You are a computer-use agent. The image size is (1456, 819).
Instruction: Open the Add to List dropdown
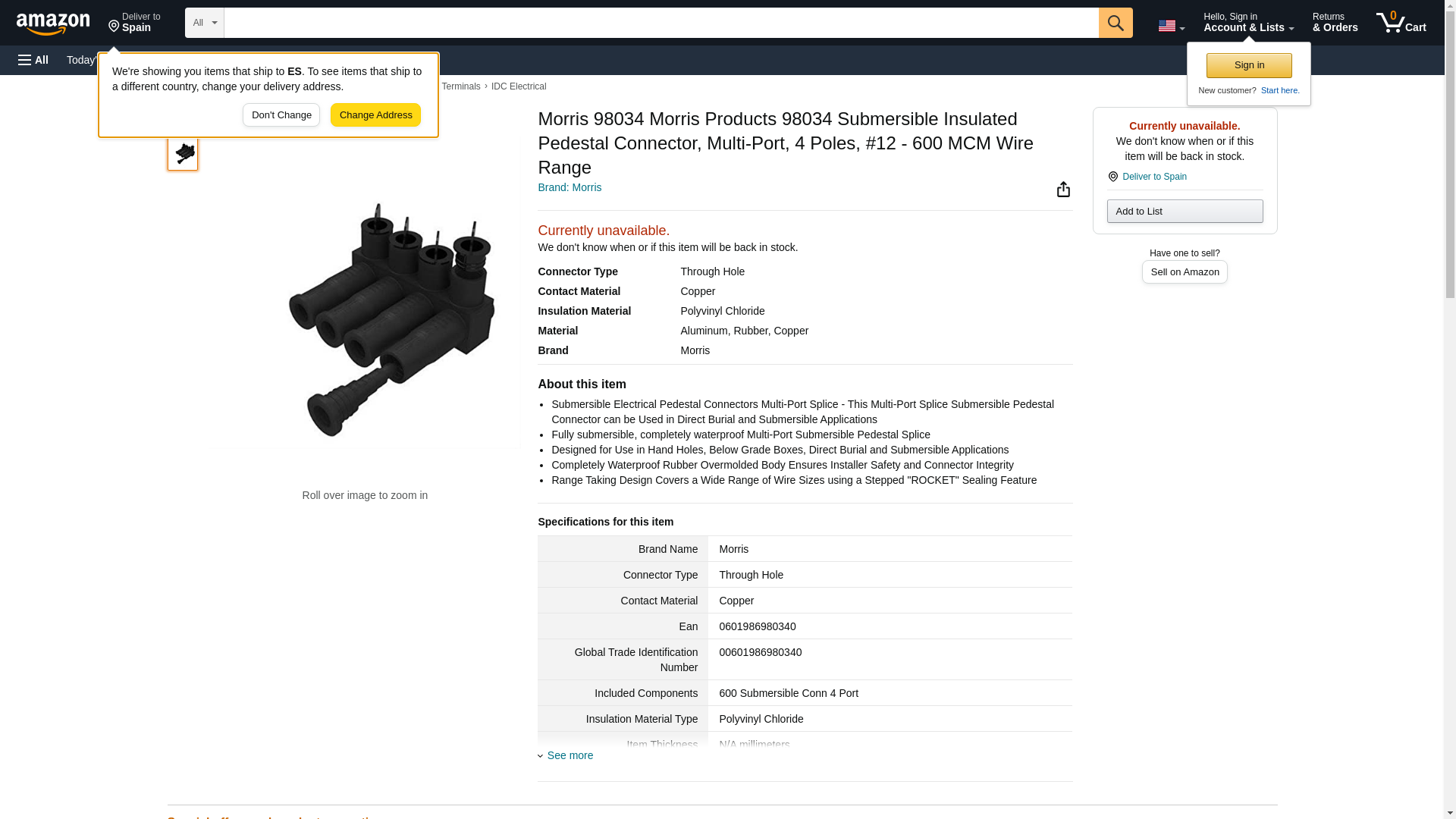1184,212
